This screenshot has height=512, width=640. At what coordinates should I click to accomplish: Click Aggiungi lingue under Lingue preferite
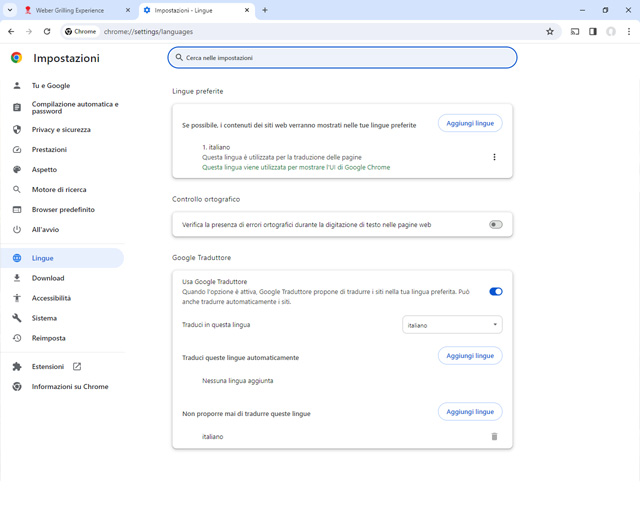coord(470,123)
